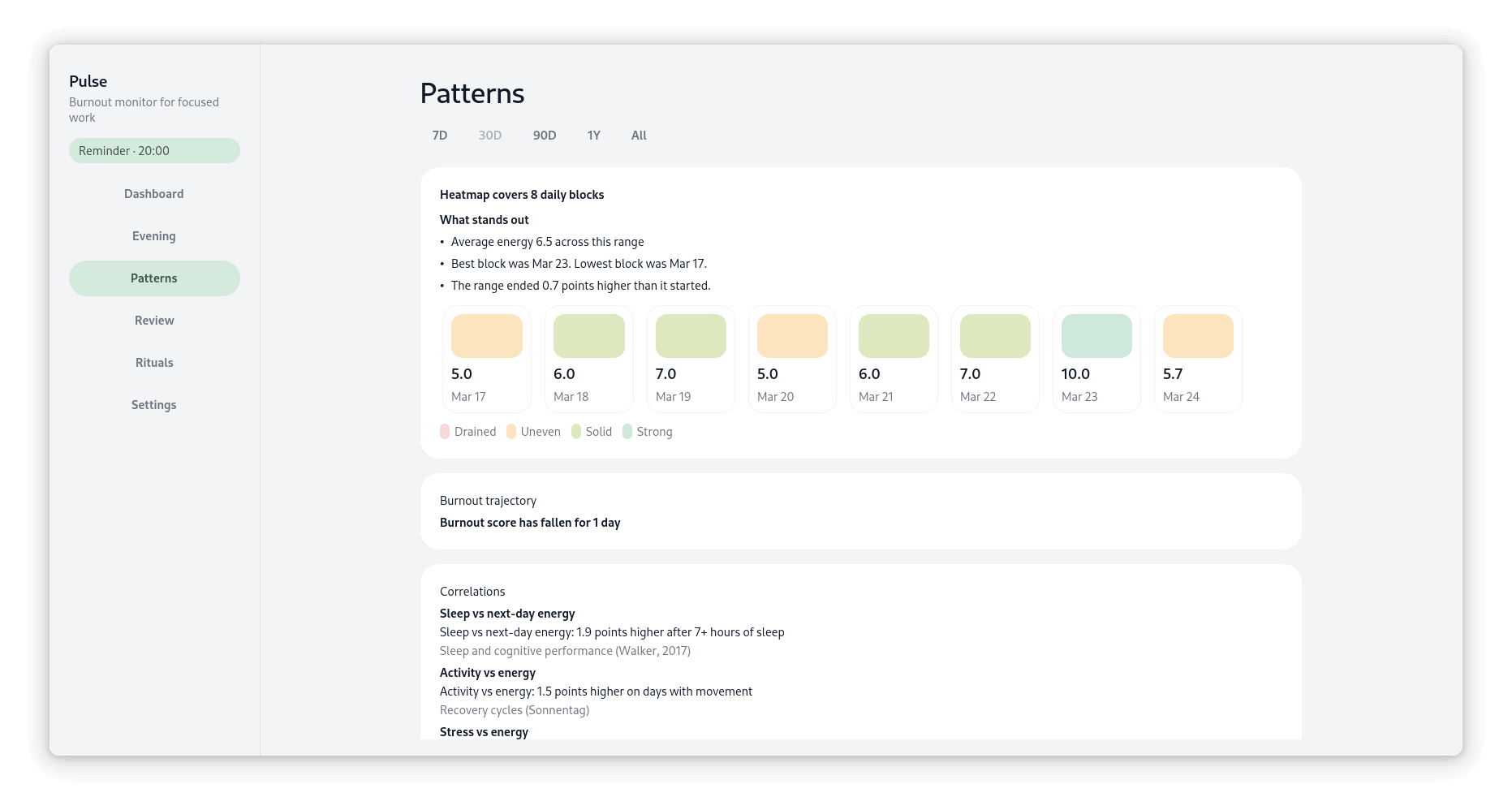The width and height of the screenshot is (1512, 810).
Task: Open Settings from the sidebar
Action: 153,405
